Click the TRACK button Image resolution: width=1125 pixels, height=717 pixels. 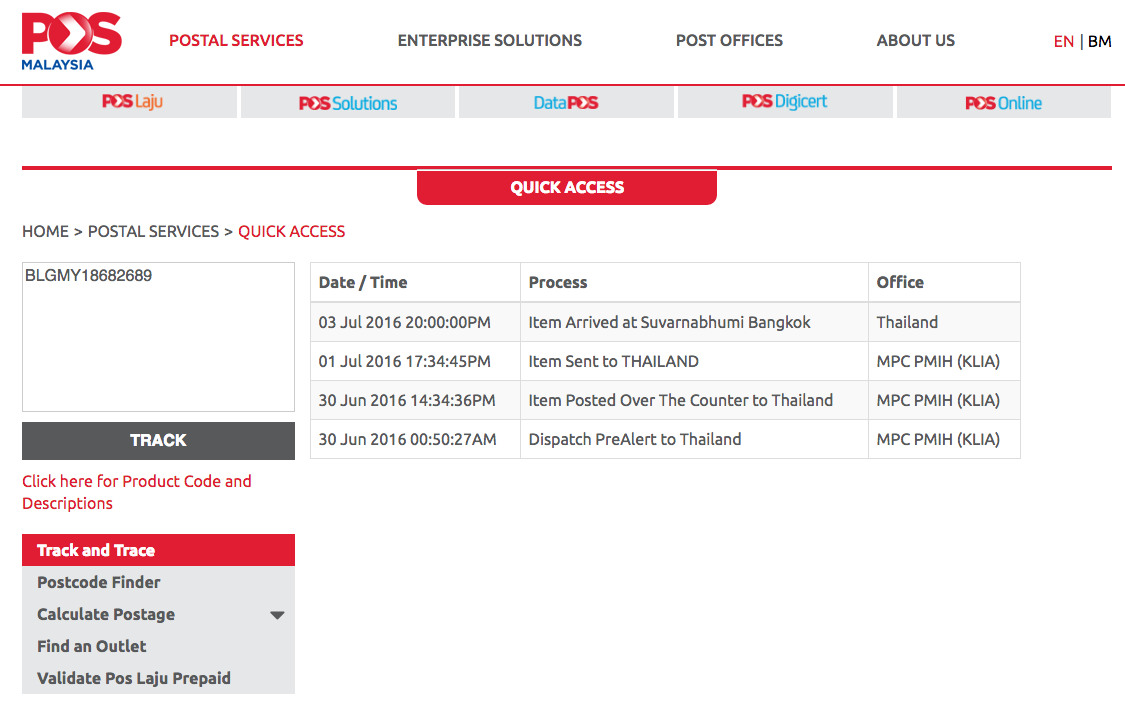point(159,441)
